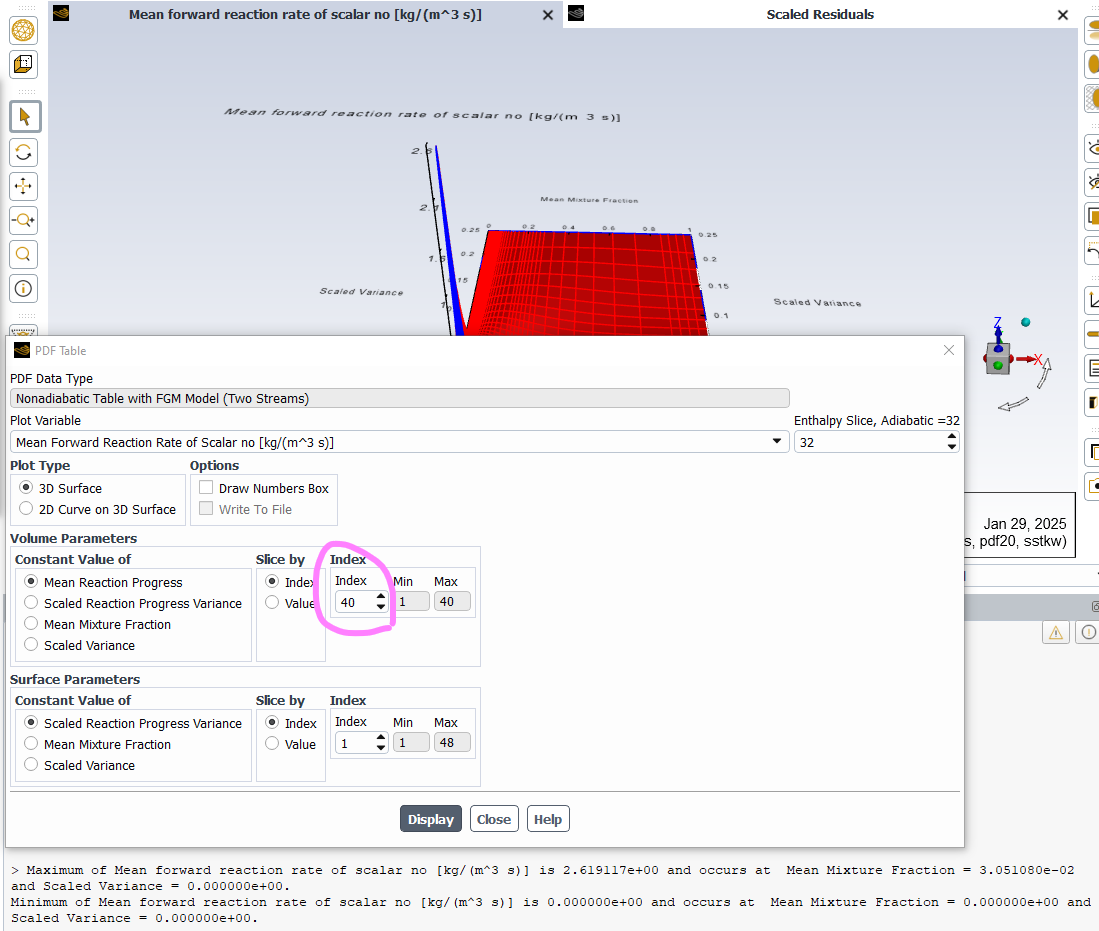The image size is (1099, 931).
Task: Decrease the Volume Parameters Index value
Action: (380, 608)
